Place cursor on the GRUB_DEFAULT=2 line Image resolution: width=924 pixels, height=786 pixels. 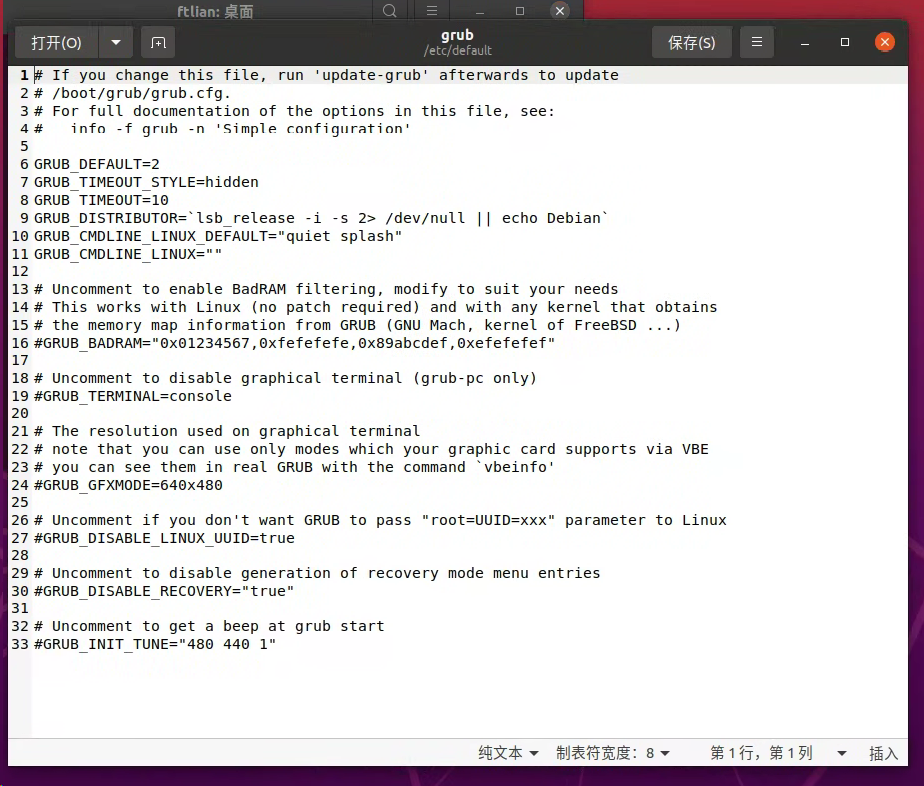(x=95, y=164)
